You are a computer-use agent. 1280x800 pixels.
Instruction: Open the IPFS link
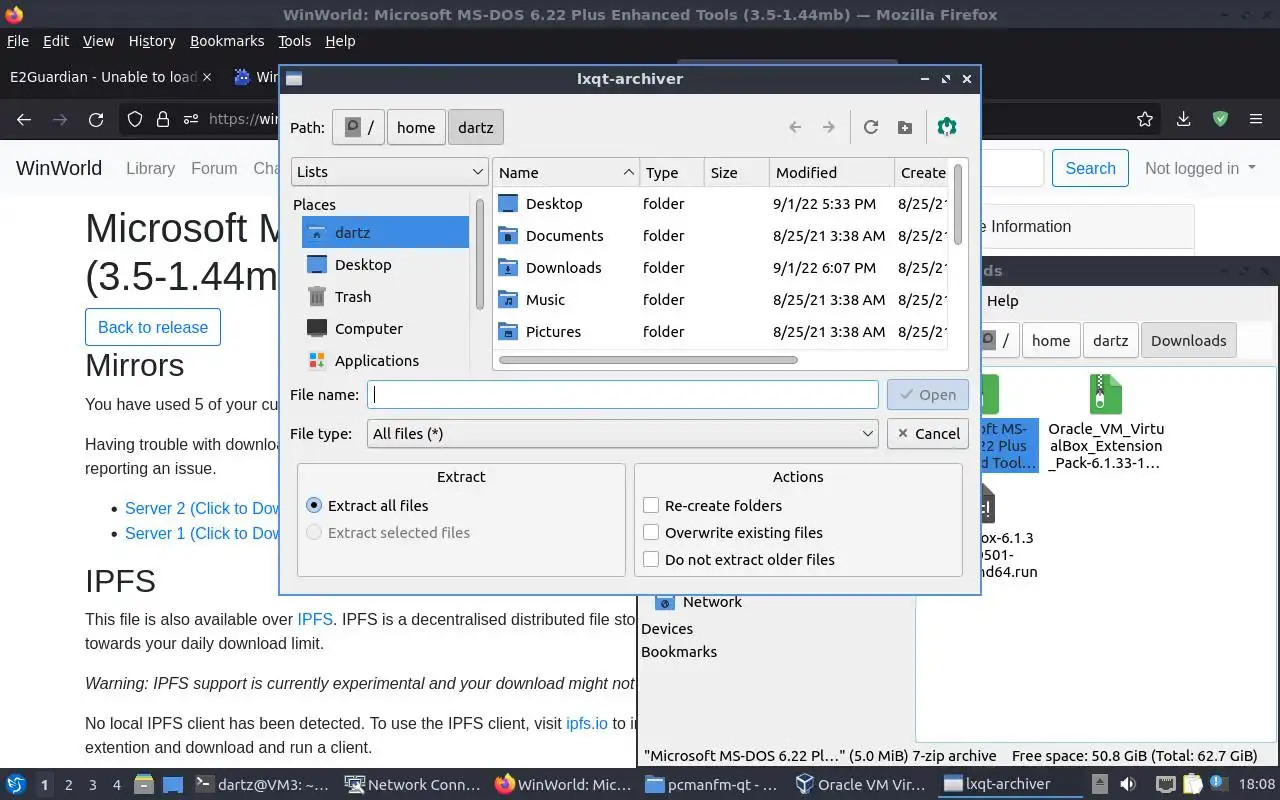[315, 619]
